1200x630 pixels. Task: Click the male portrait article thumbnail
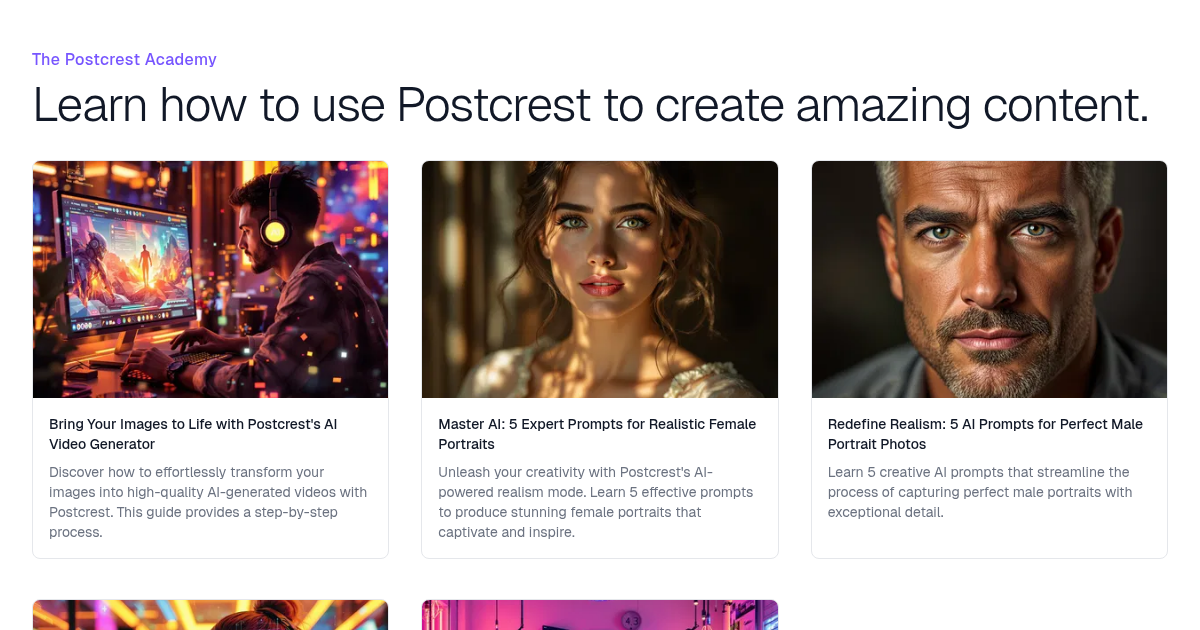point(989,279)
